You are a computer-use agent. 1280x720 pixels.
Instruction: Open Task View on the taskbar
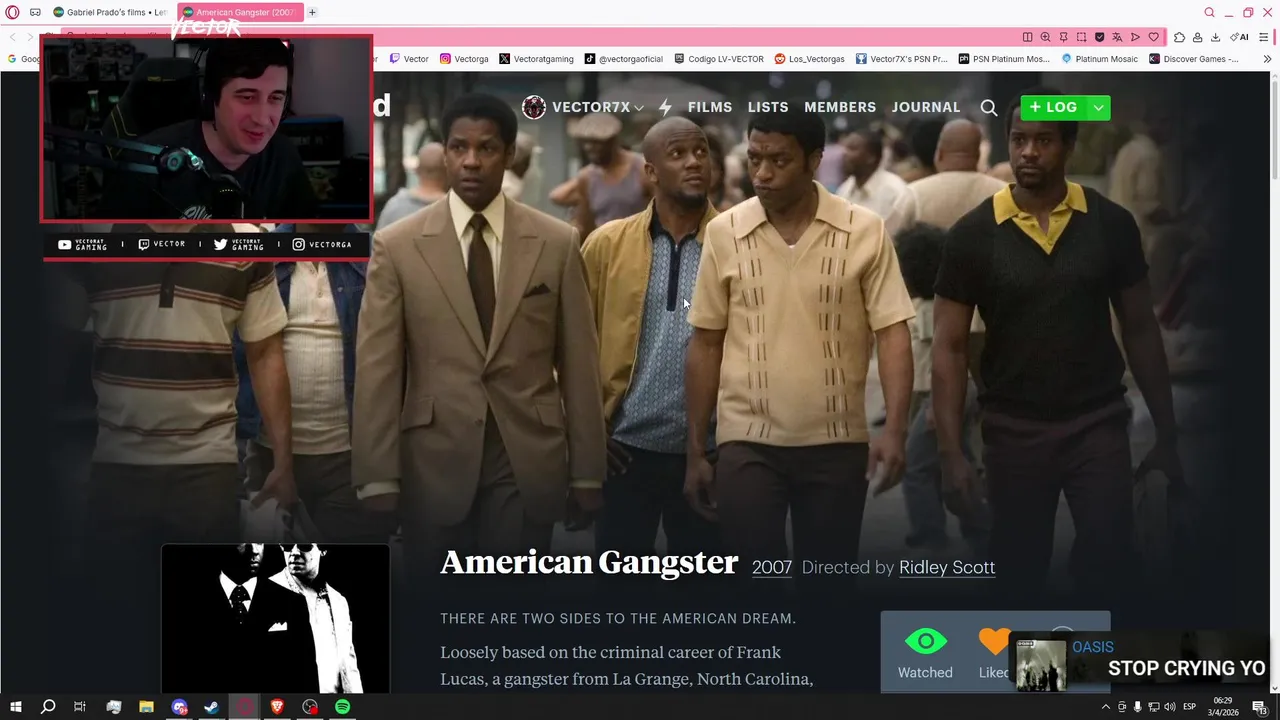tap(80, 707)
